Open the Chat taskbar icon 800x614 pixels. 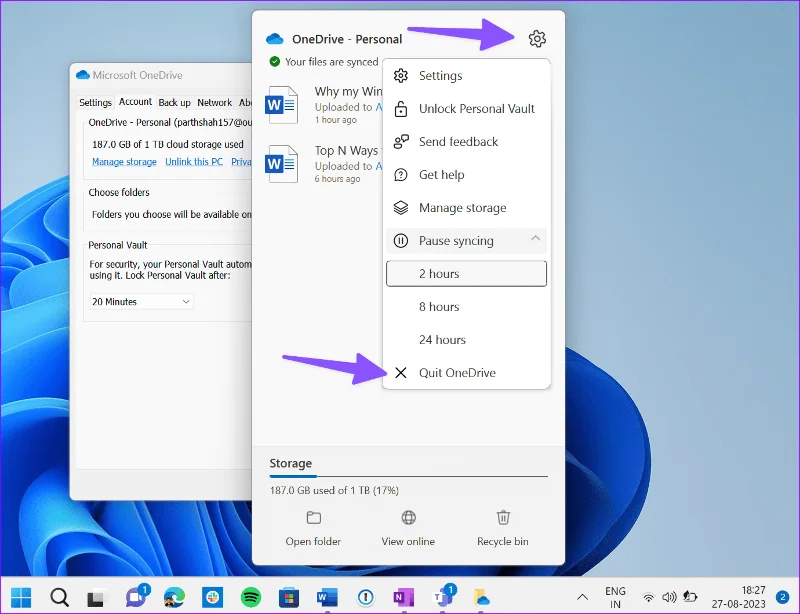click(x=136, y=596)
